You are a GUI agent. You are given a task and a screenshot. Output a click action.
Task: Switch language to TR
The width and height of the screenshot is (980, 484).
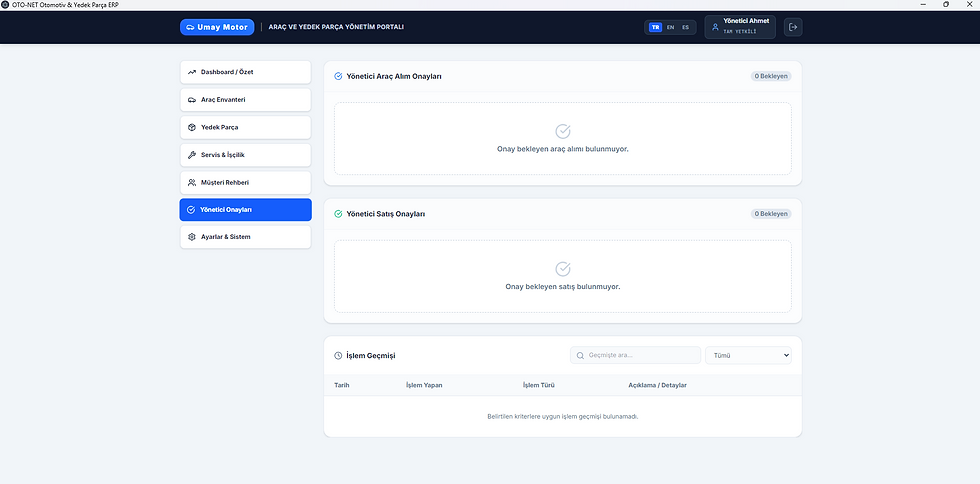point(655,27)
